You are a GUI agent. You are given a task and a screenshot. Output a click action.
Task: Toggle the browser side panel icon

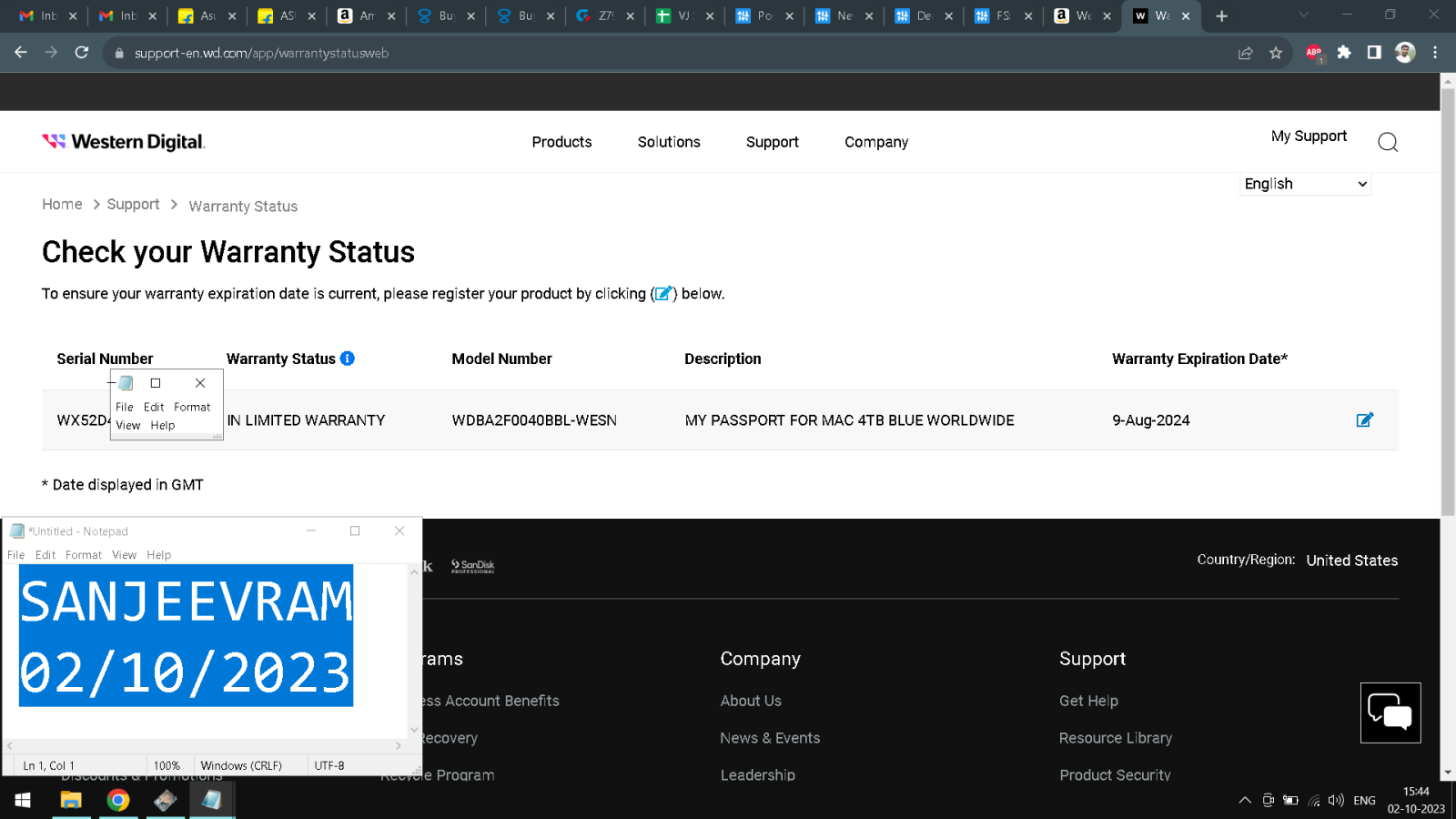1374,53
